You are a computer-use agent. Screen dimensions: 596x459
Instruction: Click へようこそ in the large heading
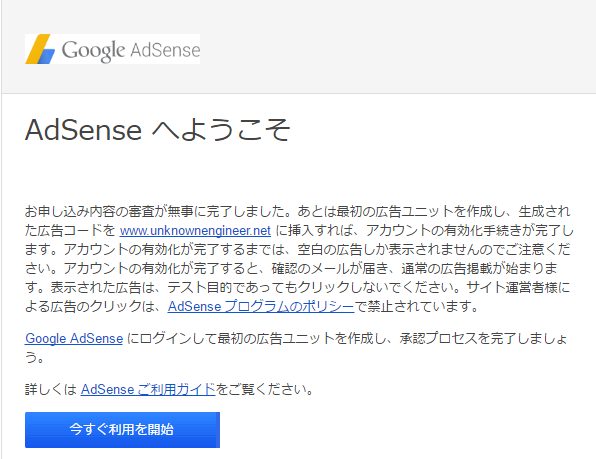click(221, 130)
